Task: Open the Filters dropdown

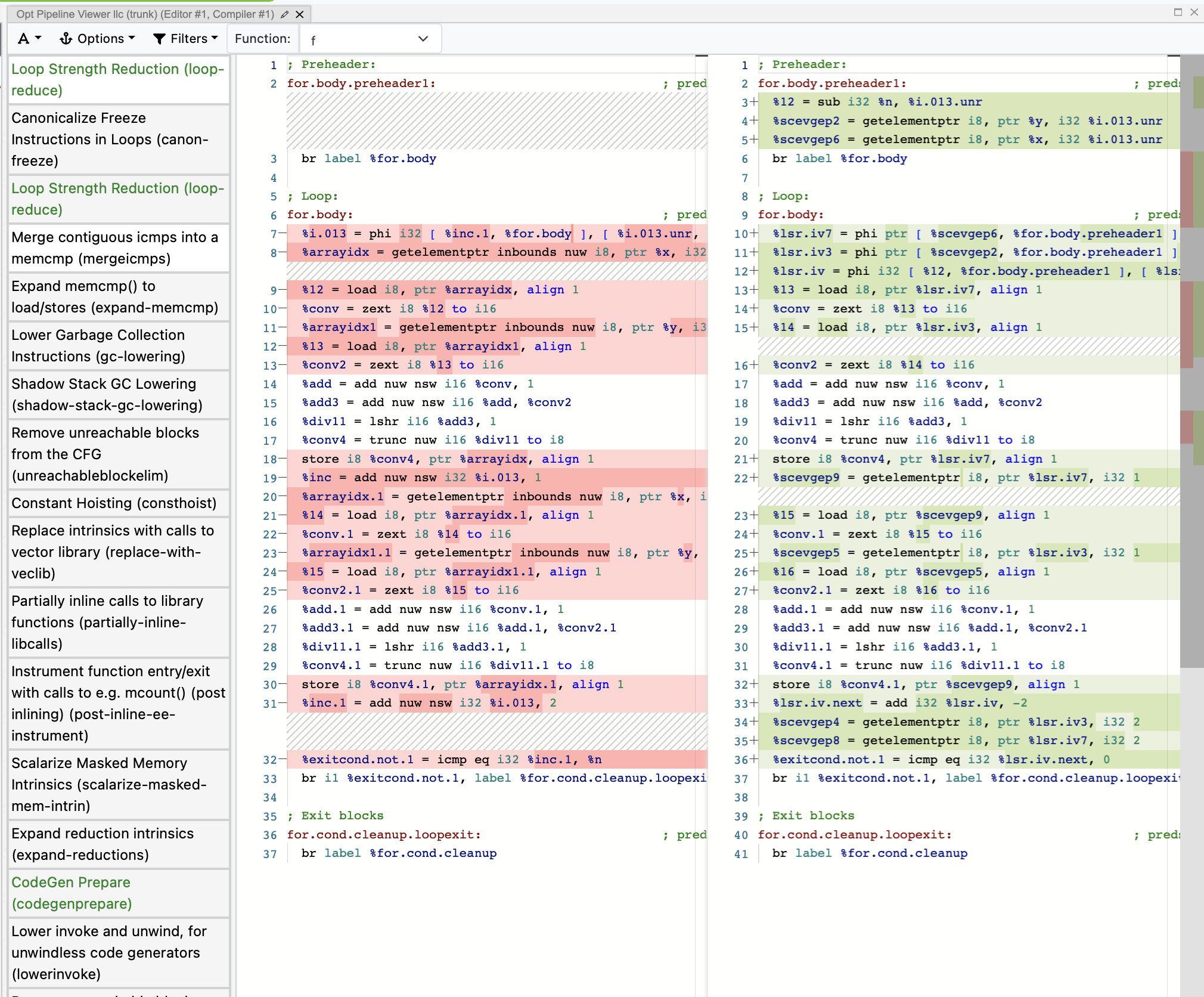Action: click(185, 39)
